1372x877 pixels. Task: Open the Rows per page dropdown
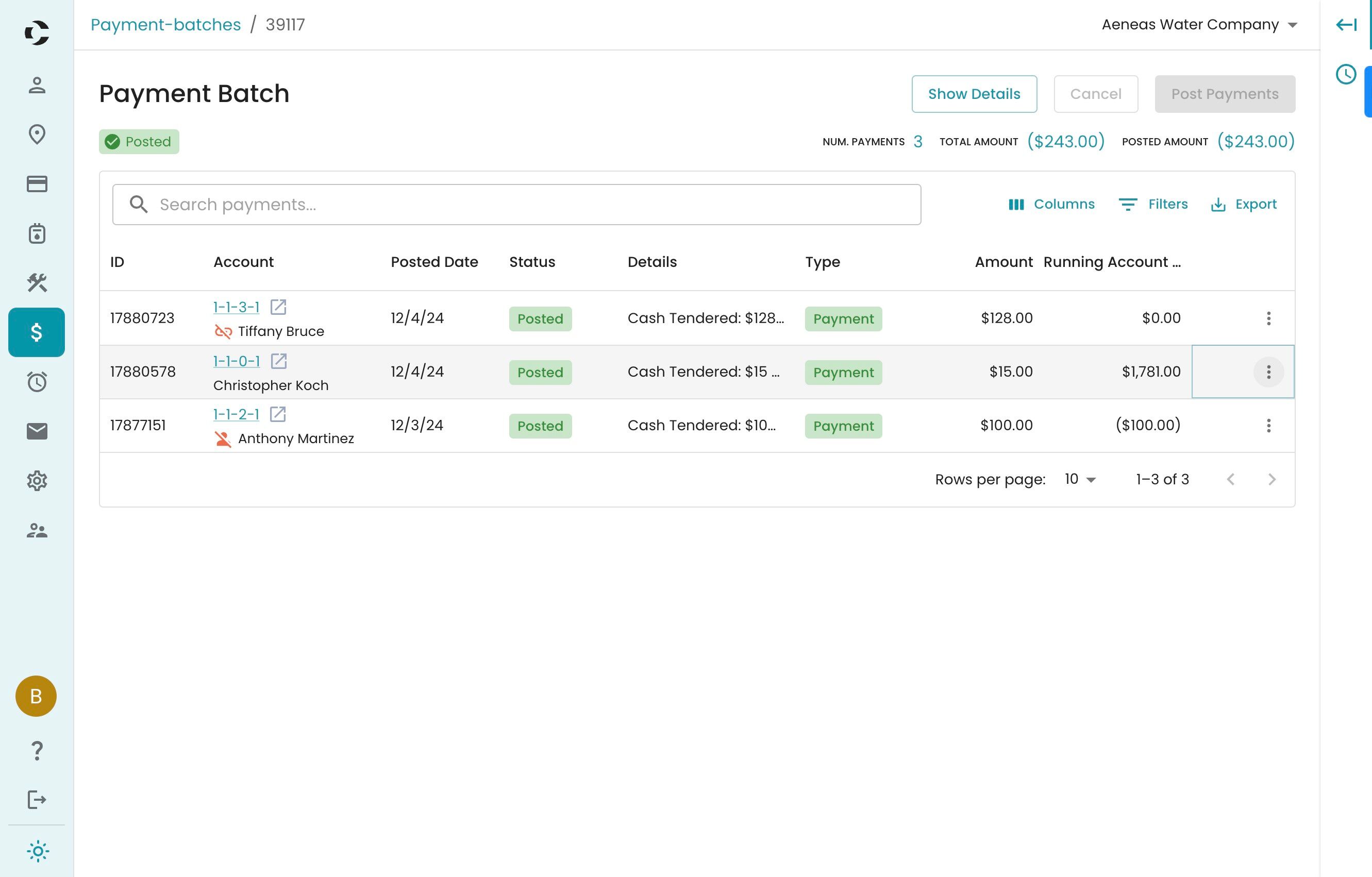[x=1080, y=480]
